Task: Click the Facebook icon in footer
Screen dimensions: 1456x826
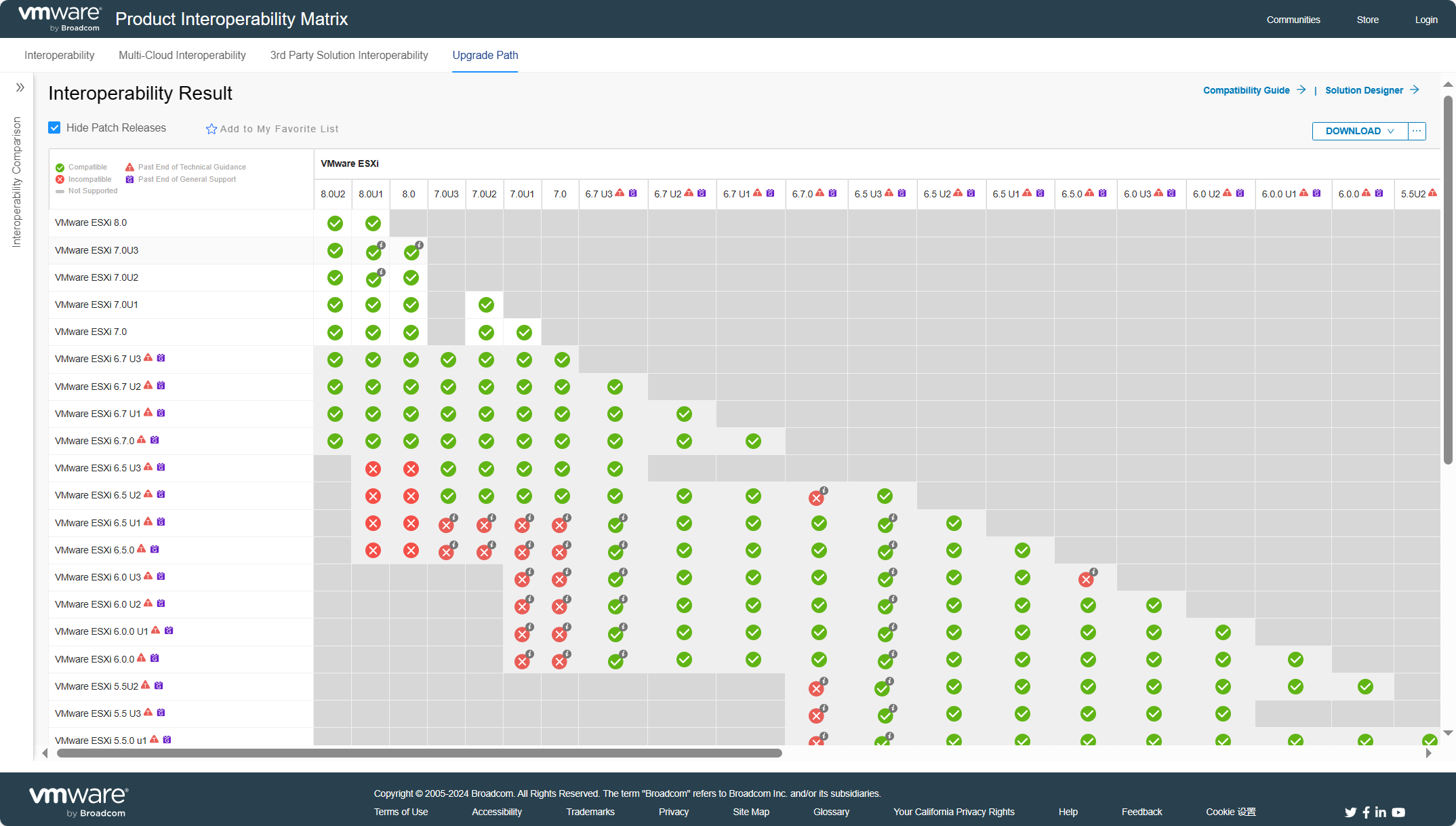Action: 1366,812
